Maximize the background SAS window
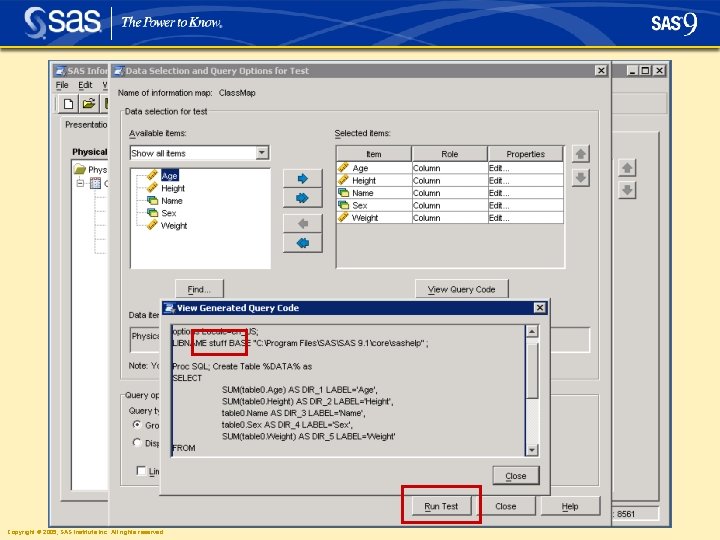The height and width of the screenshot is (540, 720). click(645, 70)
